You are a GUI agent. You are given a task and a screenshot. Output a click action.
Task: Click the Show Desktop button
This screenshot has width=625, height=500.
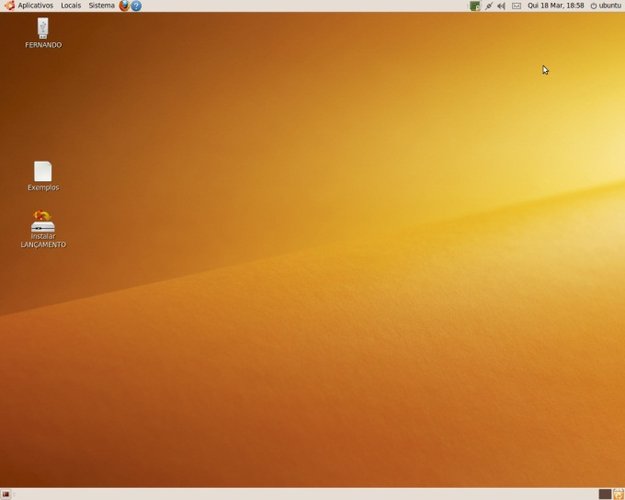coord(6,494)
